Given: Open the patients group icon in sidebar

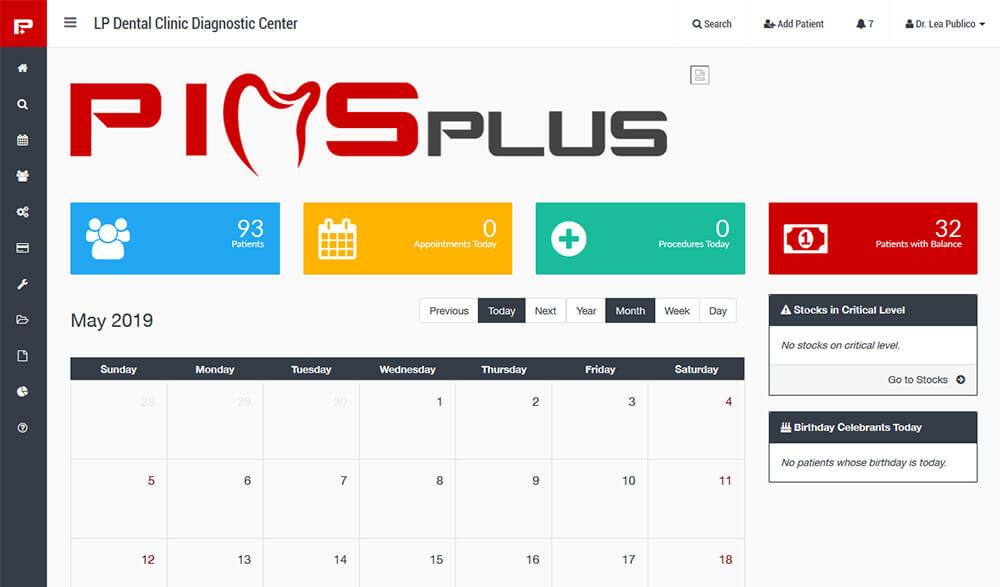Looking at the screenshot, I should click(22, 176).
